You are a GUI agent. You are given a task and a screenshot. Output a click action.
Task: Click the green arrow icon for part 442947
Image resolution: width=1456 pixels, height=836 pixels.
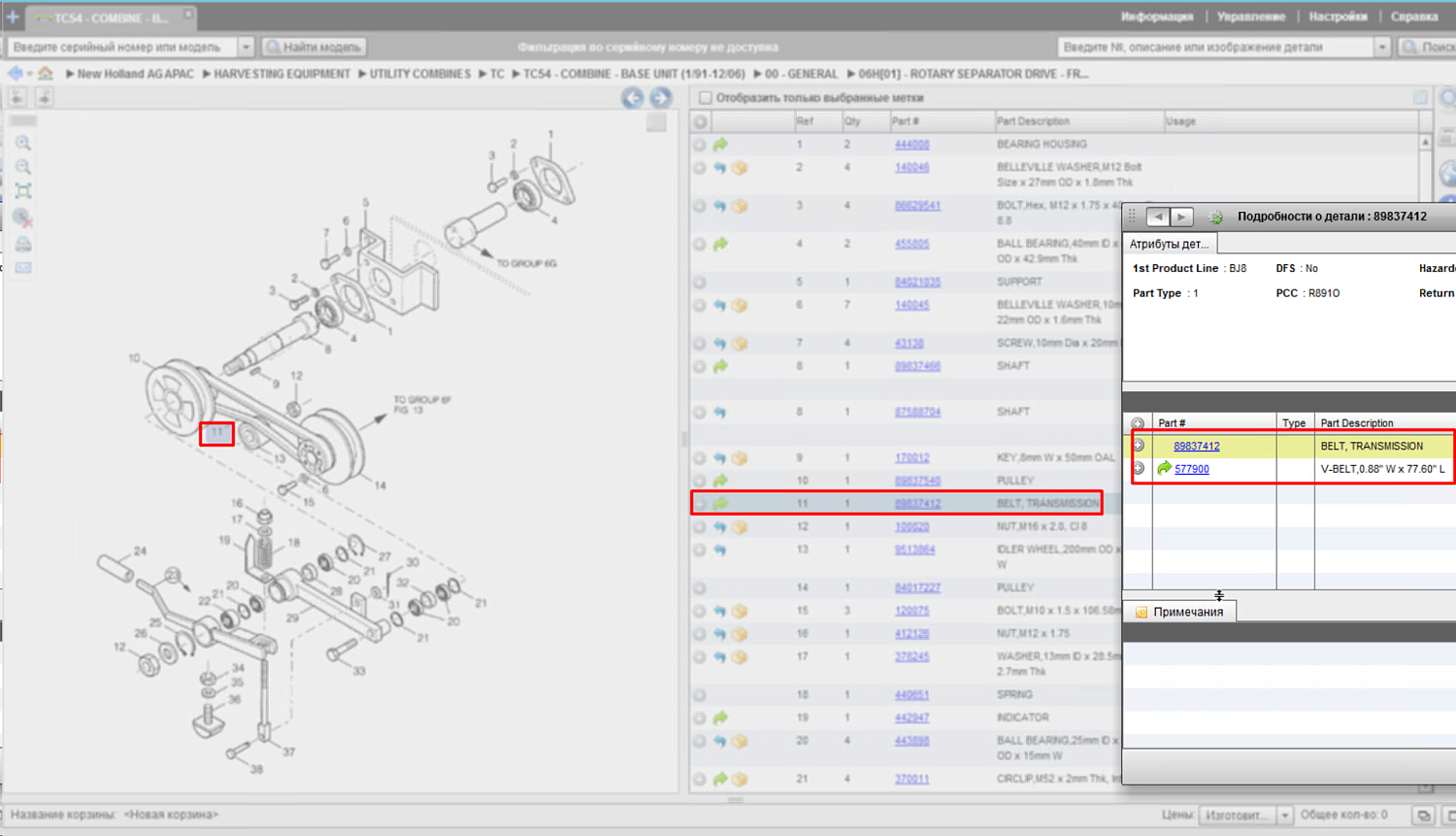pyautogui.click(x=720, y=719)
